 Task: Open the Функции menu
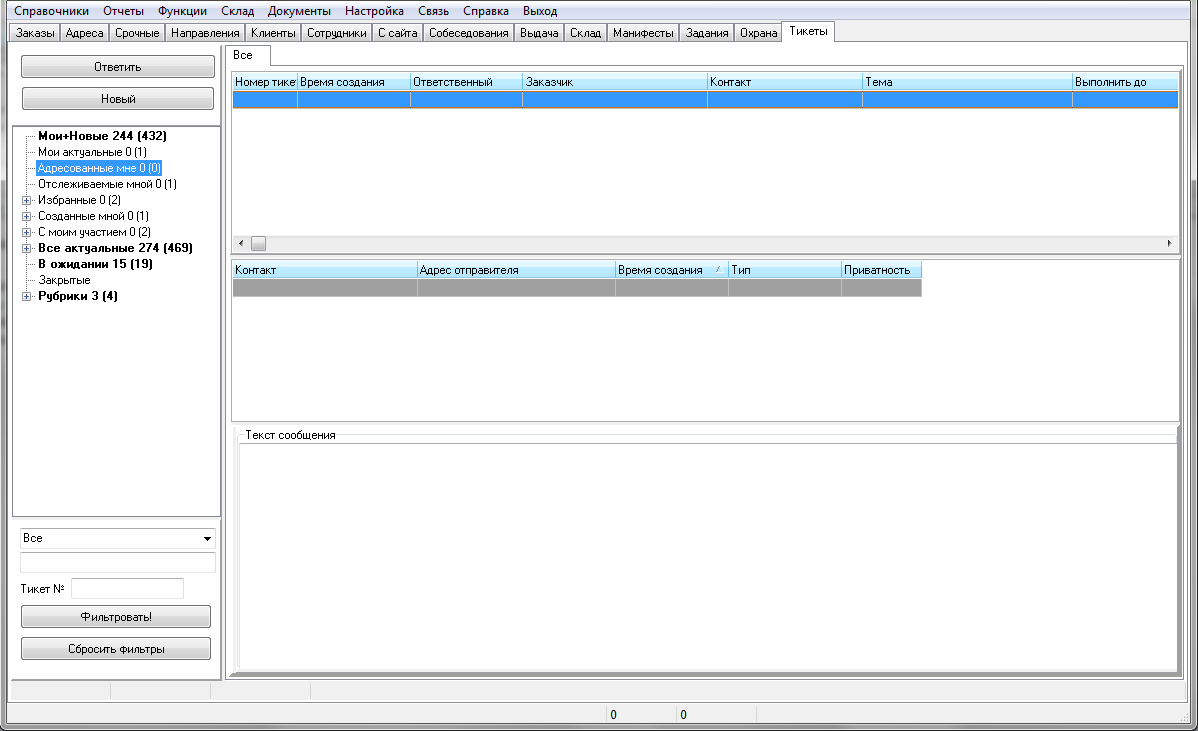(x=182, y=11)
